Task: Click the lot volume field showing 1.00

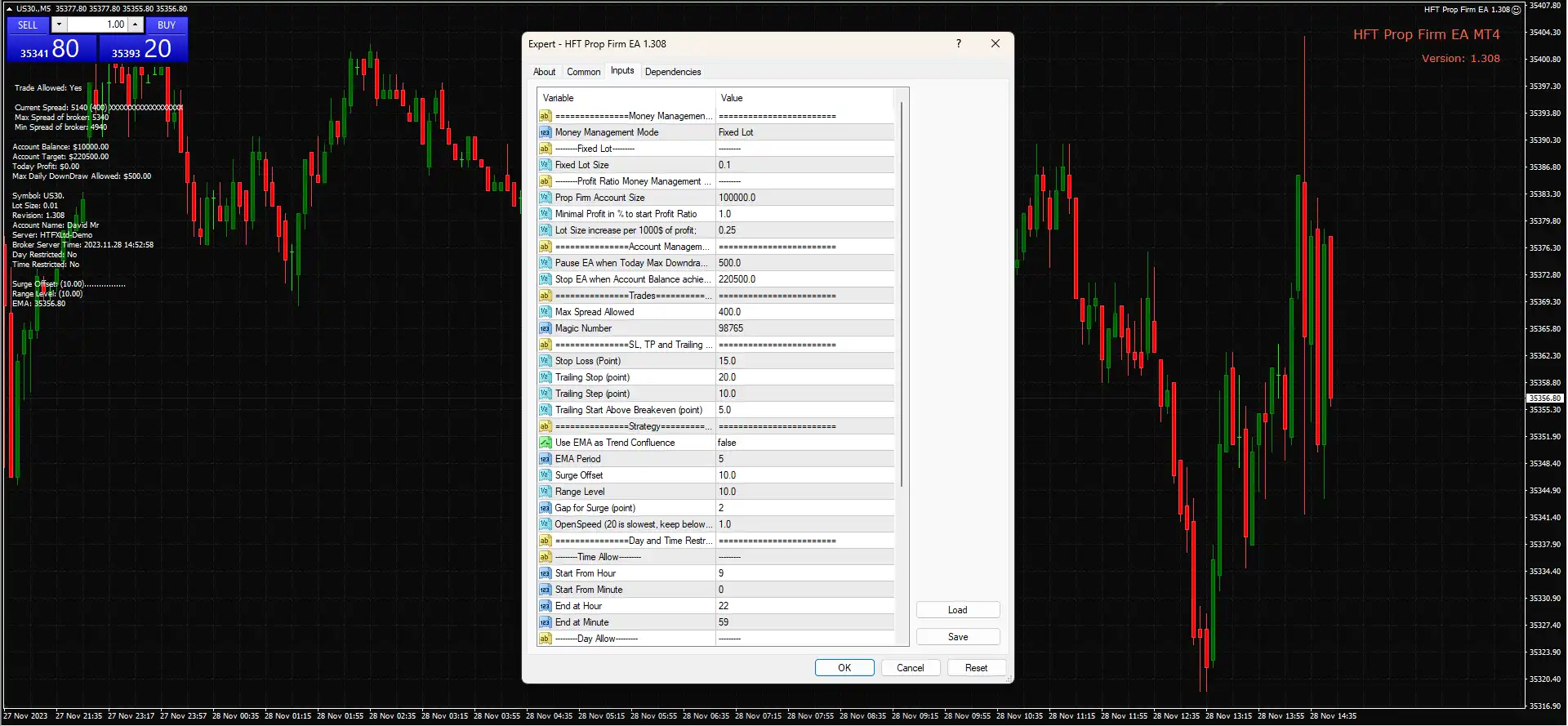Action: pos(97,25)
